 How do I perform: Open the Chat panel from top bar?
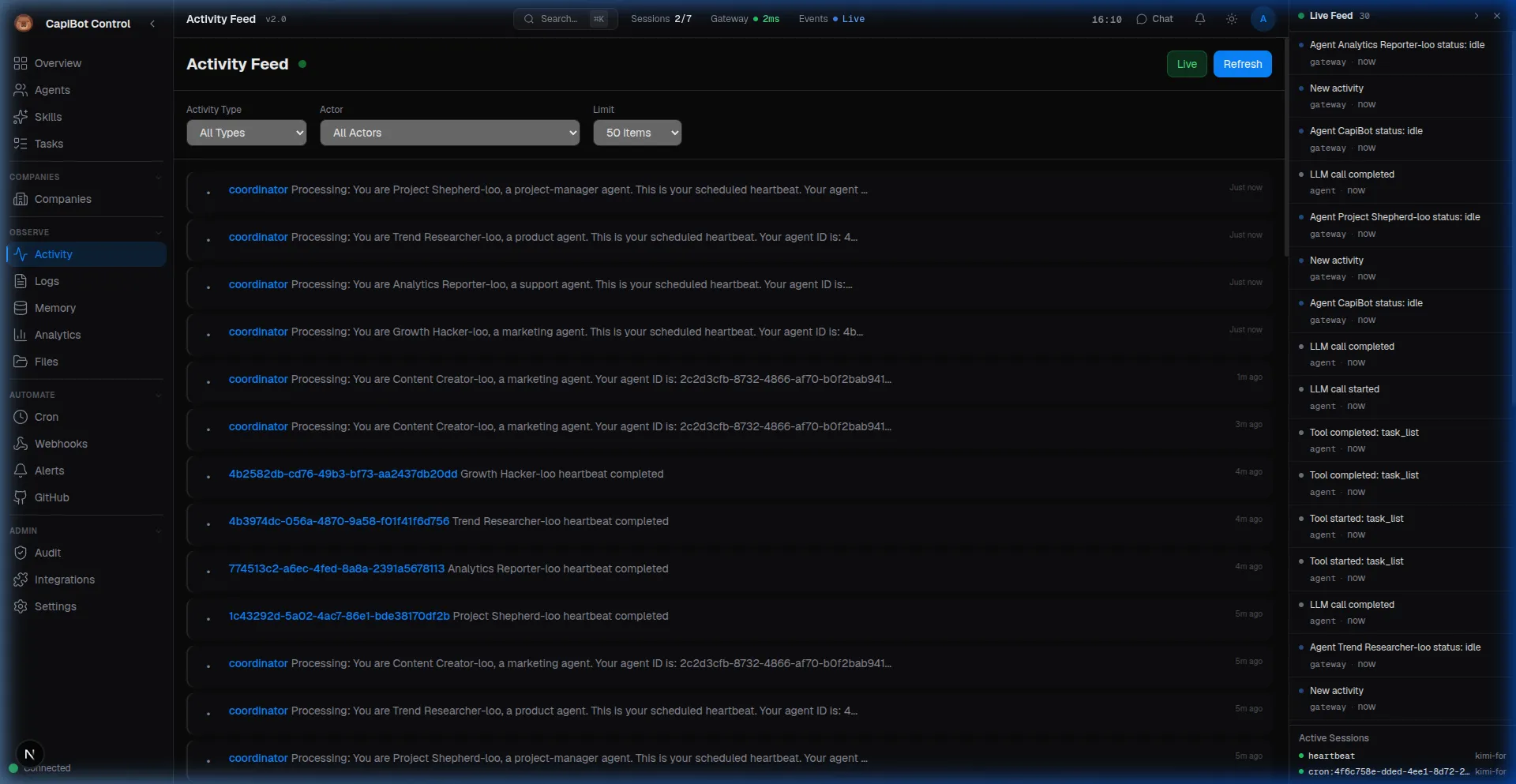click(1154, 19)
